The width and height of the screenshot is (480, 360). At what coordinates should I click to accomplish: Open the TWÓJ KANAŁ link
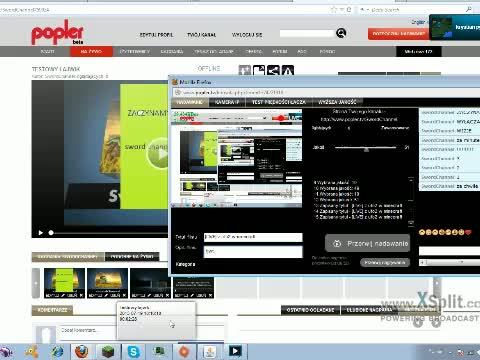point(201,35)
